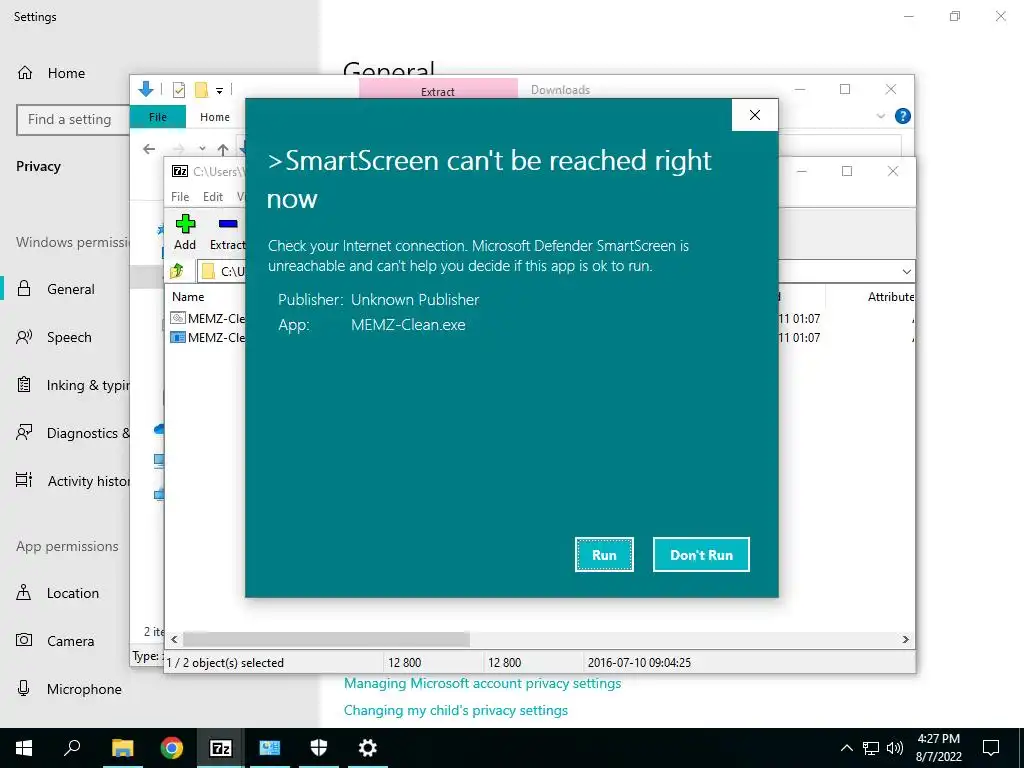Open the notification center icon
This screenshot has width=1024, height=768.
(991, 748)
